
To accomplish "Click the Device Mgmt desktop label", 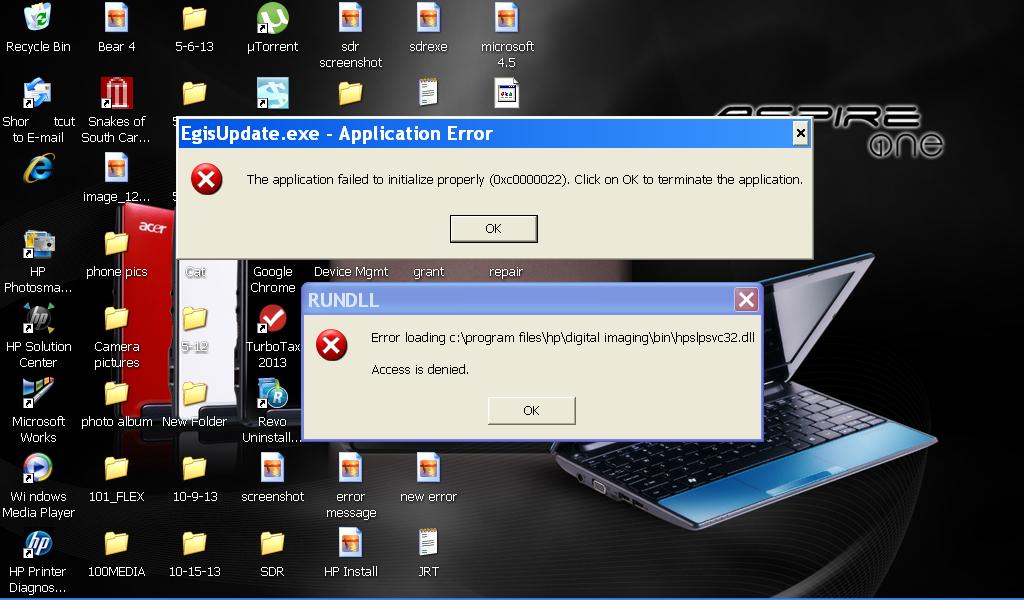I will (351, 272).
